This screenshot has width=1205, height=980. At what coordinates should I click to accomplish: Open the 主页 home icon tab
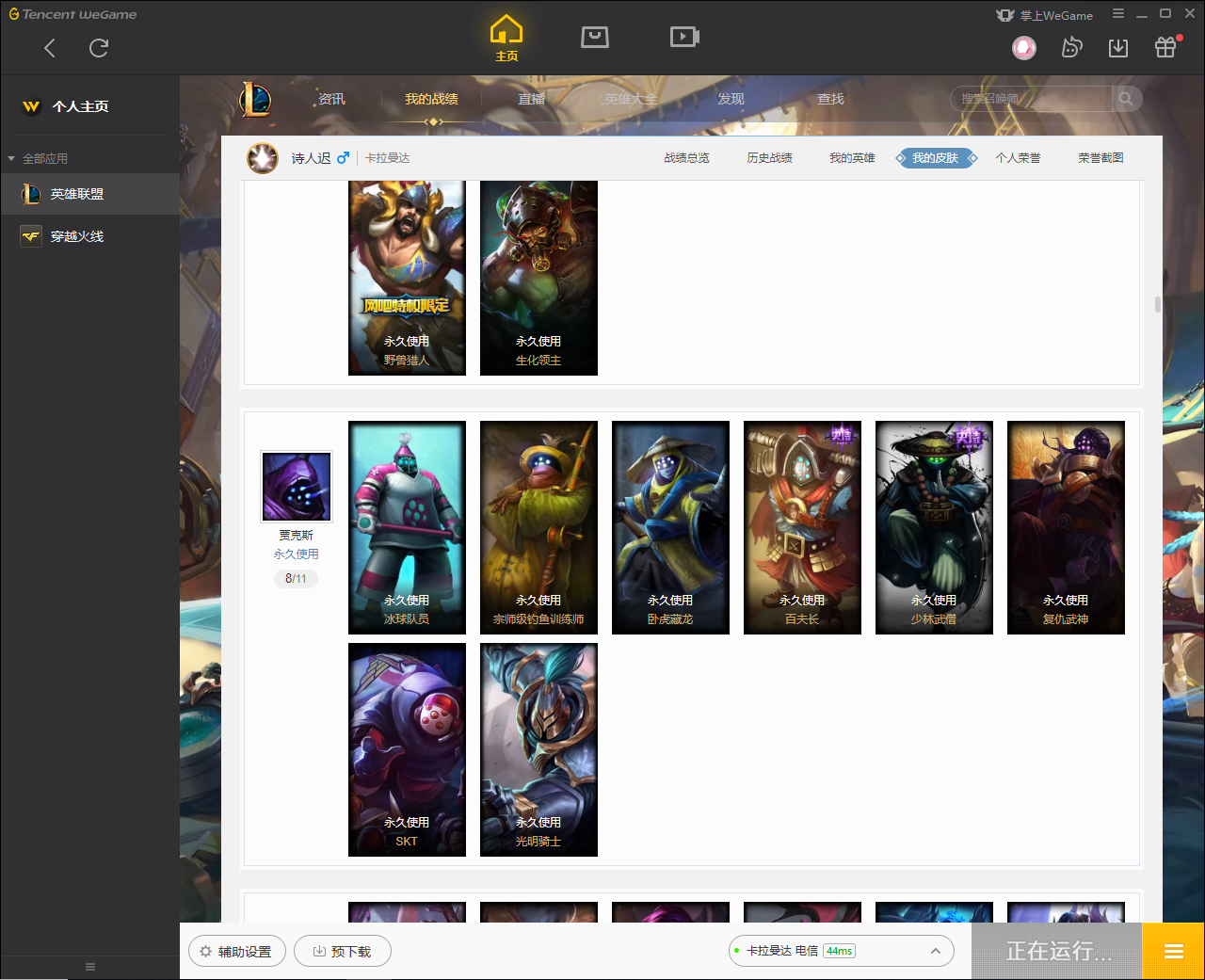[506, 39]
